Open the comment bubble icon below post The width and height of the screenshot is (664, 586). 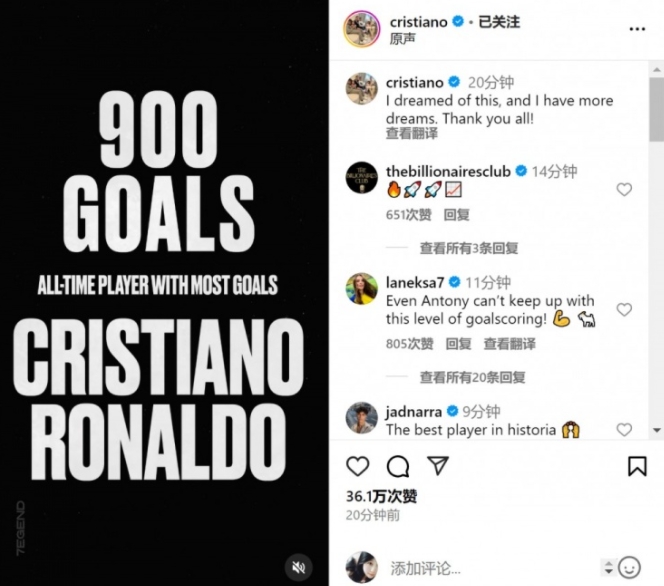coord(398,466)
